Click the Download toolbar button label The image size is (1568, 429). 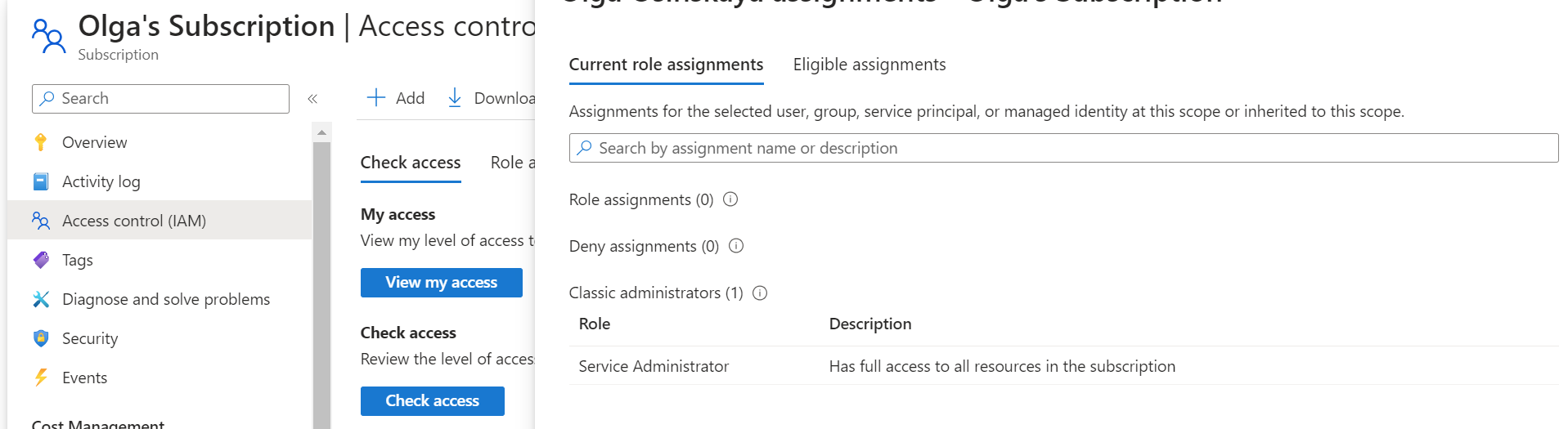click(x=505, y=98)
